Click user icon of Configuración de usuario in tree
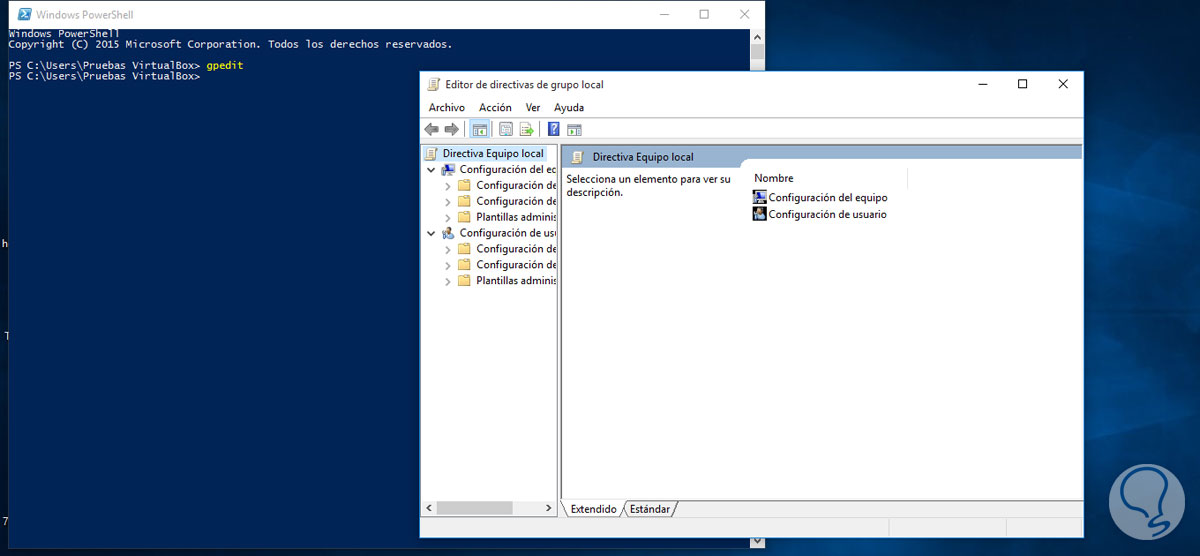This screenshot has height=556, width=1200. (449, 233)
